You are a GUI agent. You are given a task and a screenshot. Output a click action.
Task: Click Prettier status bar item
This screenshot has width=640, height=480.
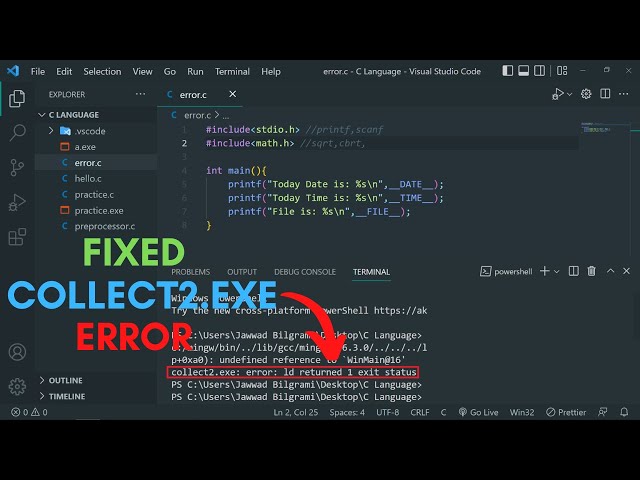(566, 412)
